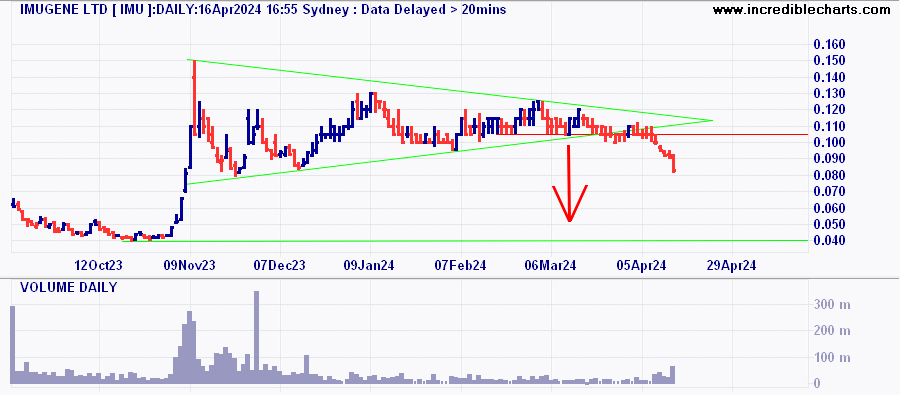
Task: Select the 09Nov23 date label
Action: [x=190, y=266]
